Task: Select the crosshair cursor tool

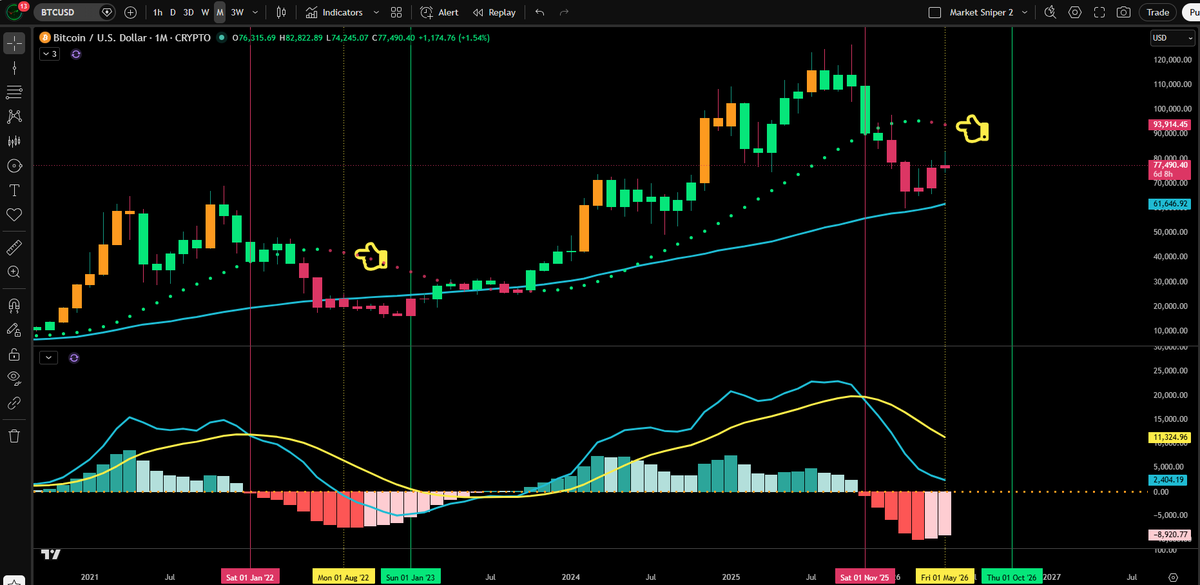Action: [14, 43]
